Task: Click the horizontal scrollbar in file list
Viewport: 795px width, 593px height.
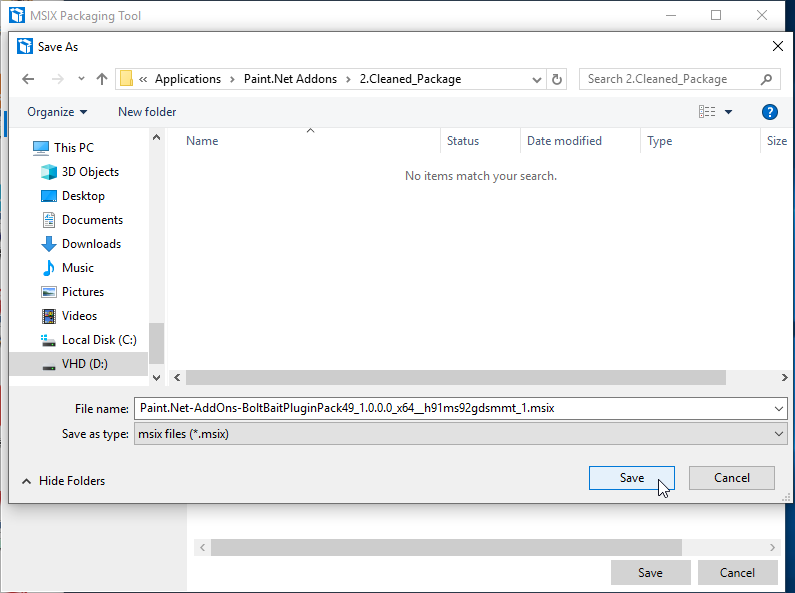Action: coord(455,378)
